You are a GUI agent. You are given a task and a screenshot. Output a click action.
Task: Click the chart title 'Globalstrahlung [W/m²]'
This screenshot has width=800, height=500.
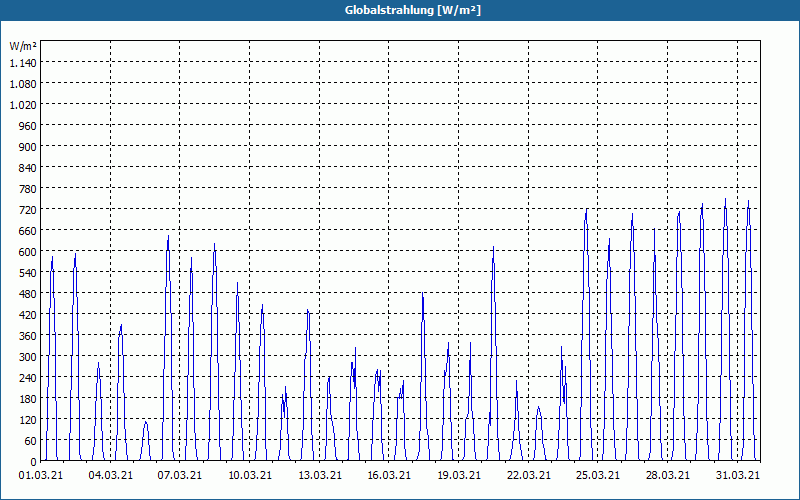click(413, 10)
